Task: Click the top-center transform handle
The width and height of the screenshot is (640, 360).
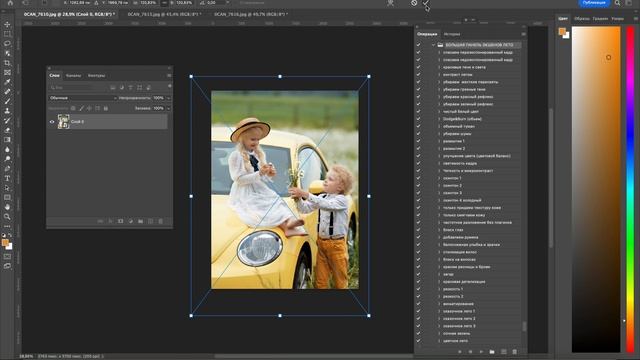Action: click(x=280, y=76)
